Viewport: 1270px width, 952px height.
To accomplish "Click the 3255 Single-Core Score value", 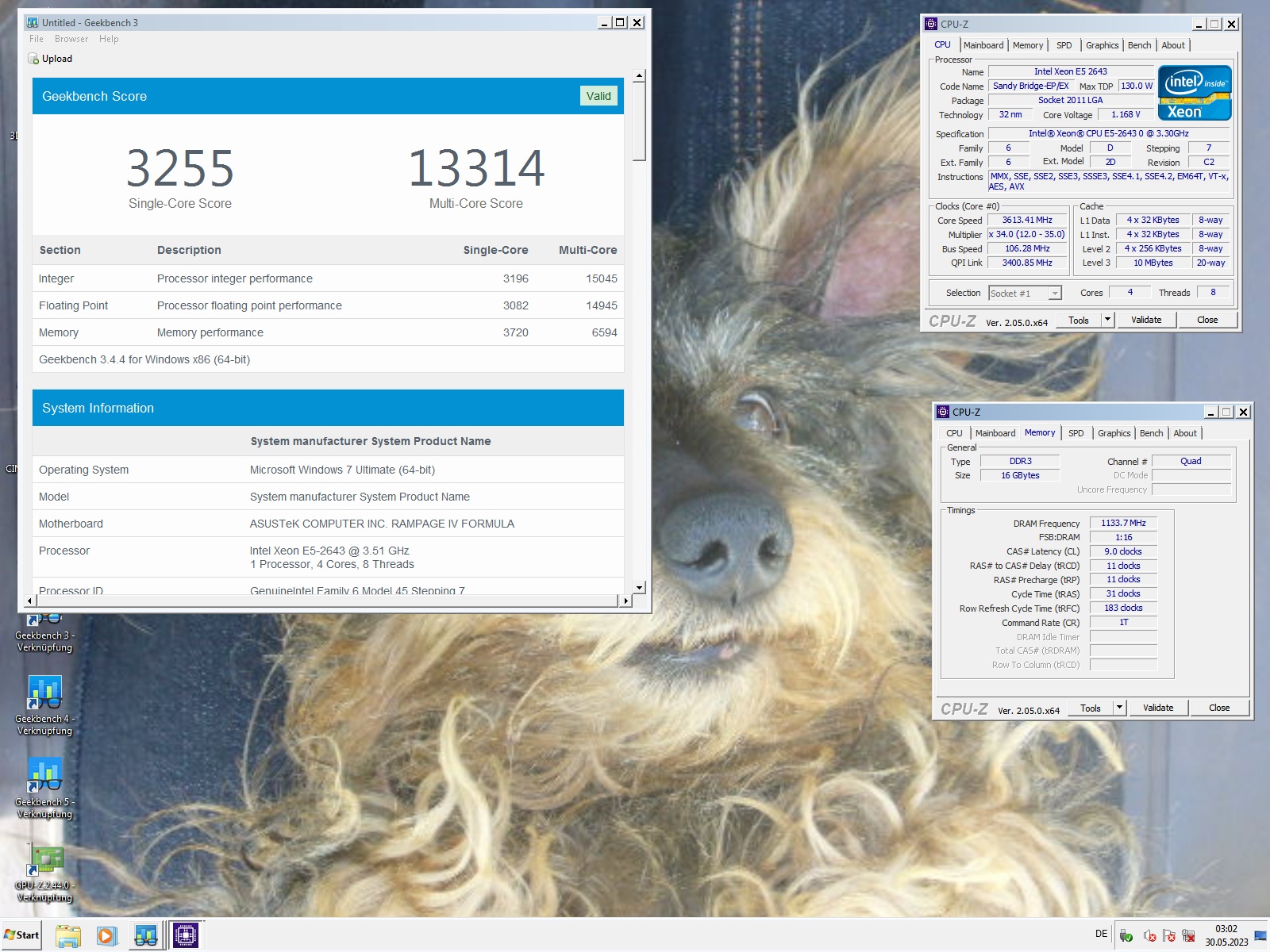I will coord(180,168).
